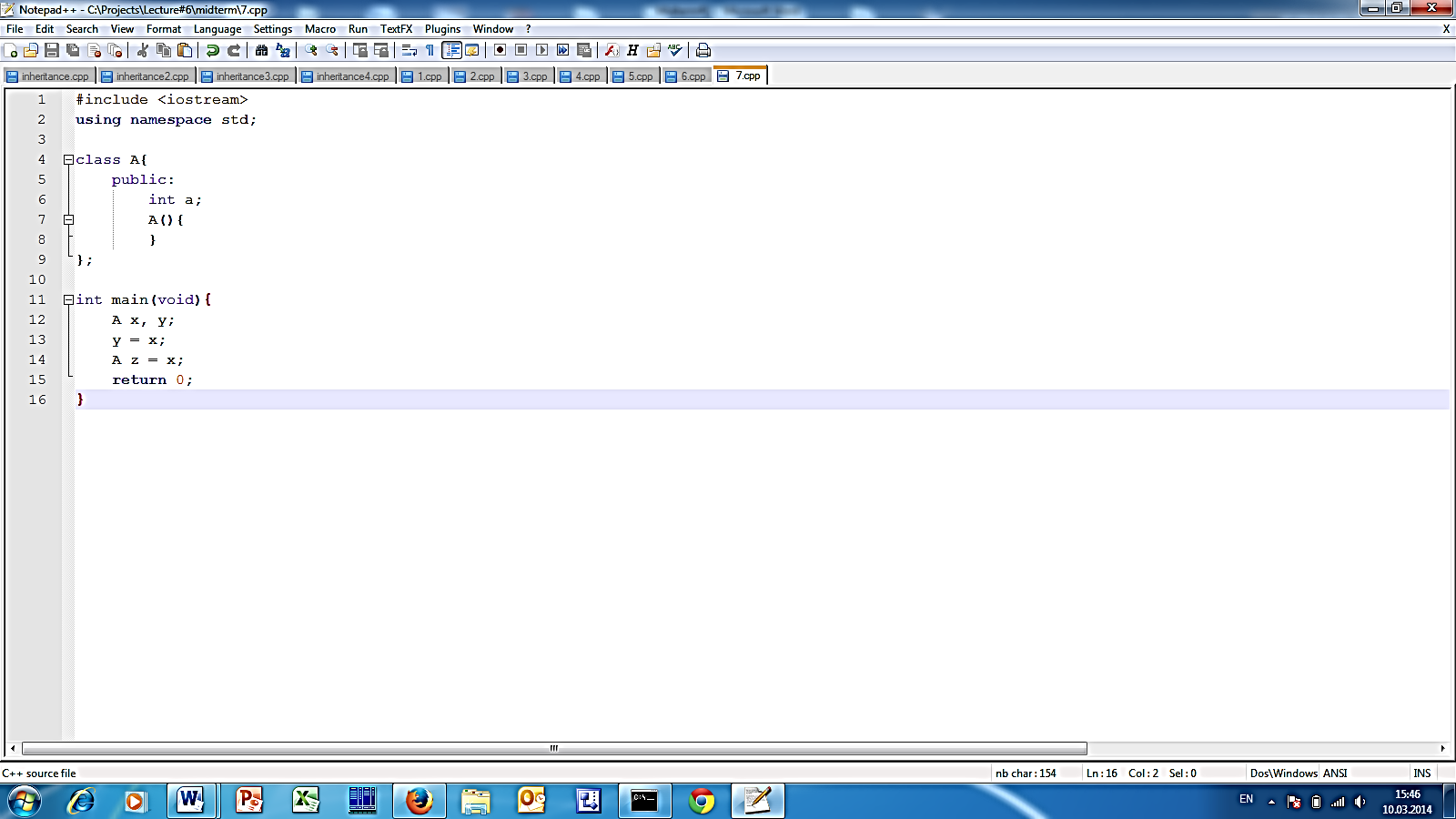Save the current file with the Save icon
This screenshot has height=819, width=1456.
[x=52, y=50]
